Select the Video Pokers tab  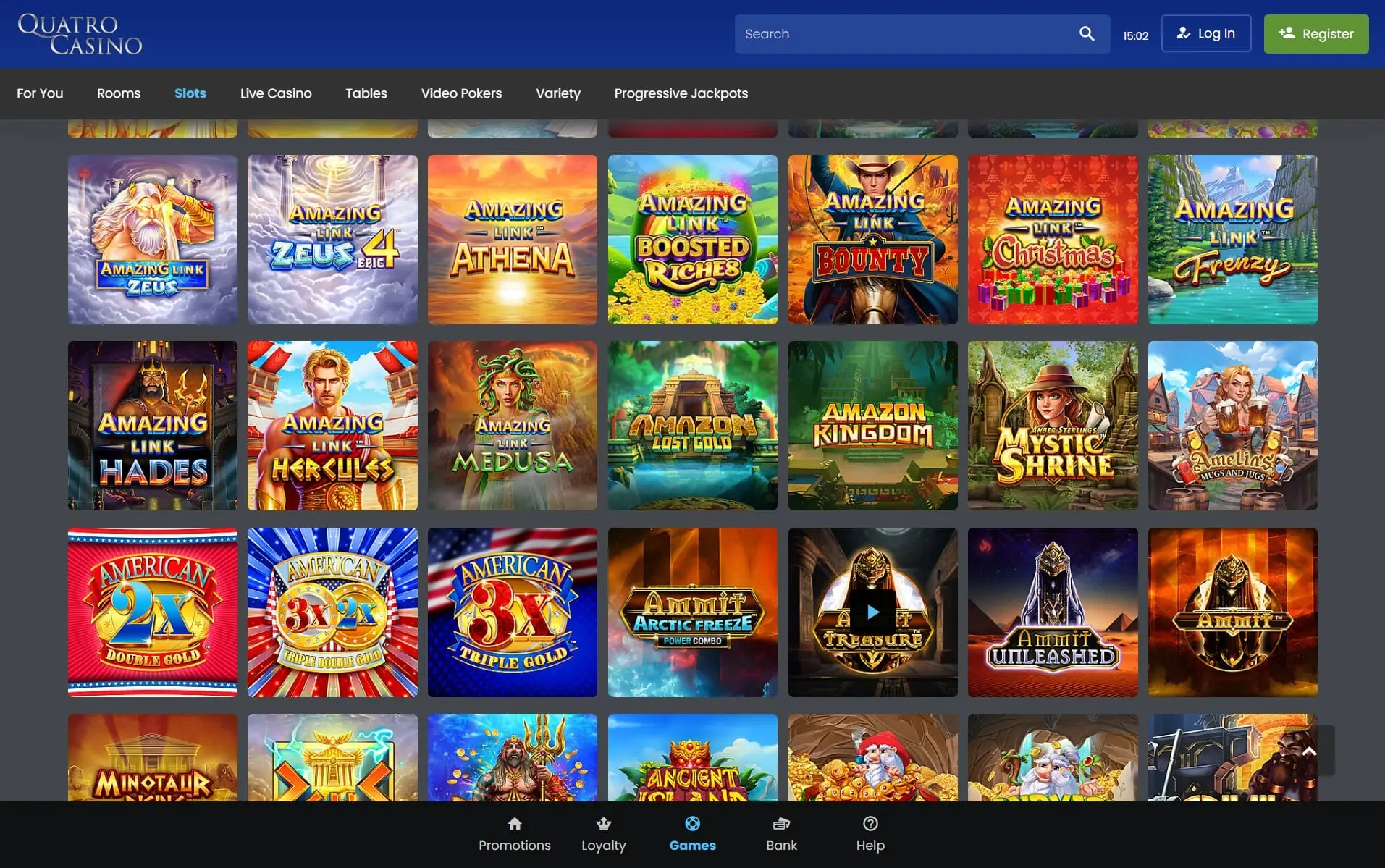pyautogui.click(x=461, y=93)
